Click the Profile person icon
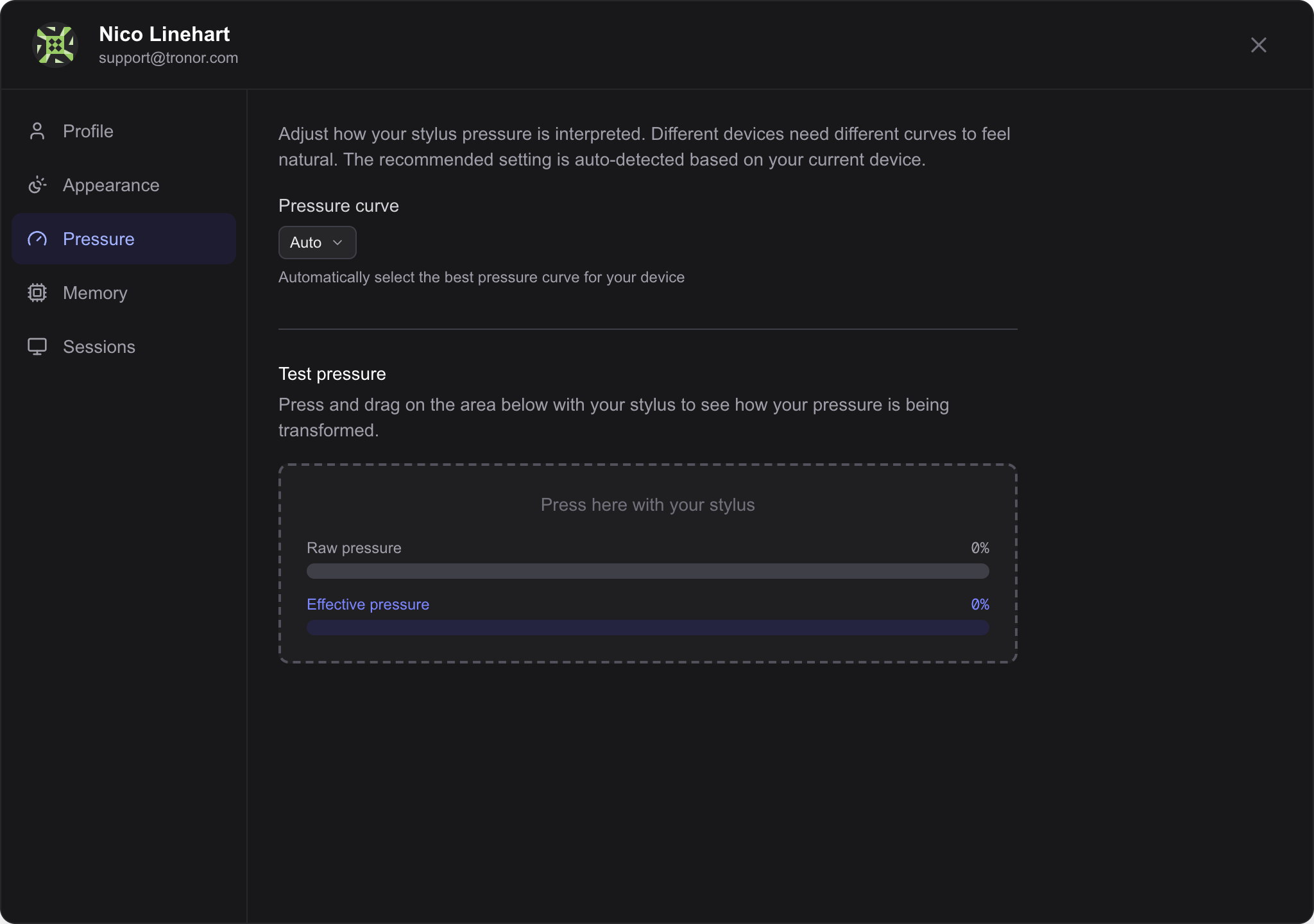 tap(37, 131)
